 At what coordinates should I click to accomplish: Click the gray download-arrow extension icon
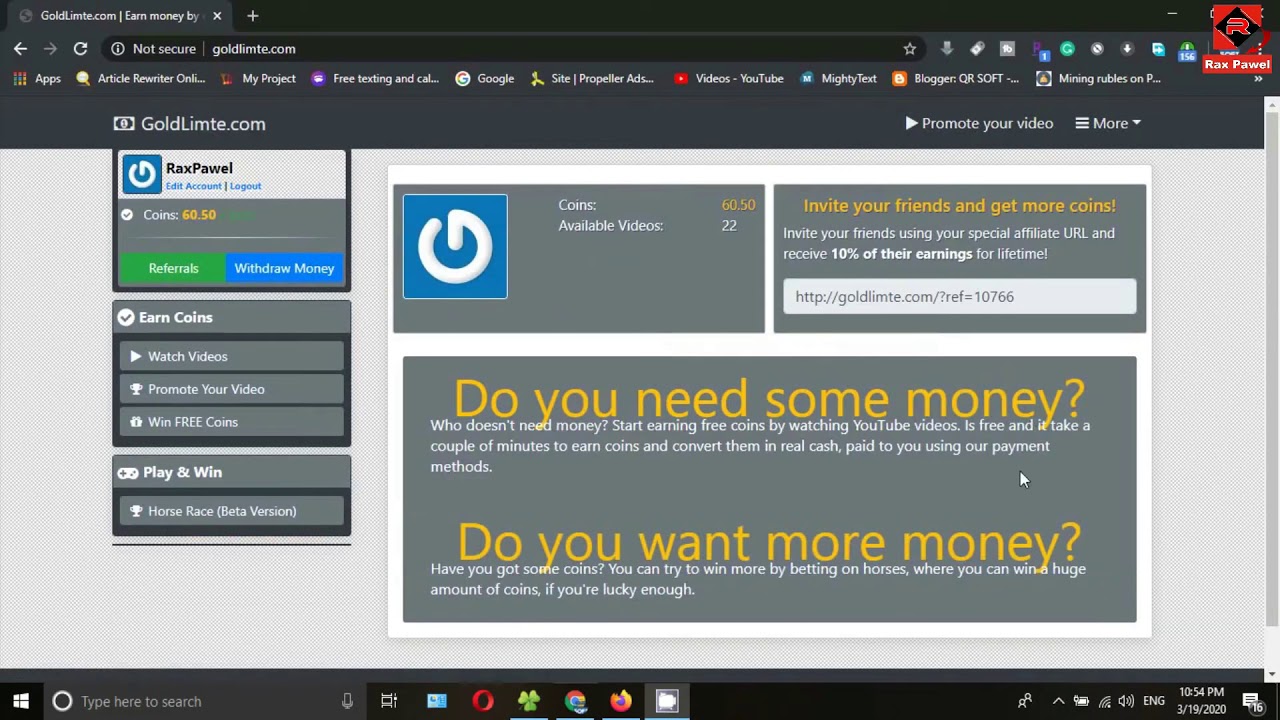[x=946, y=48]
